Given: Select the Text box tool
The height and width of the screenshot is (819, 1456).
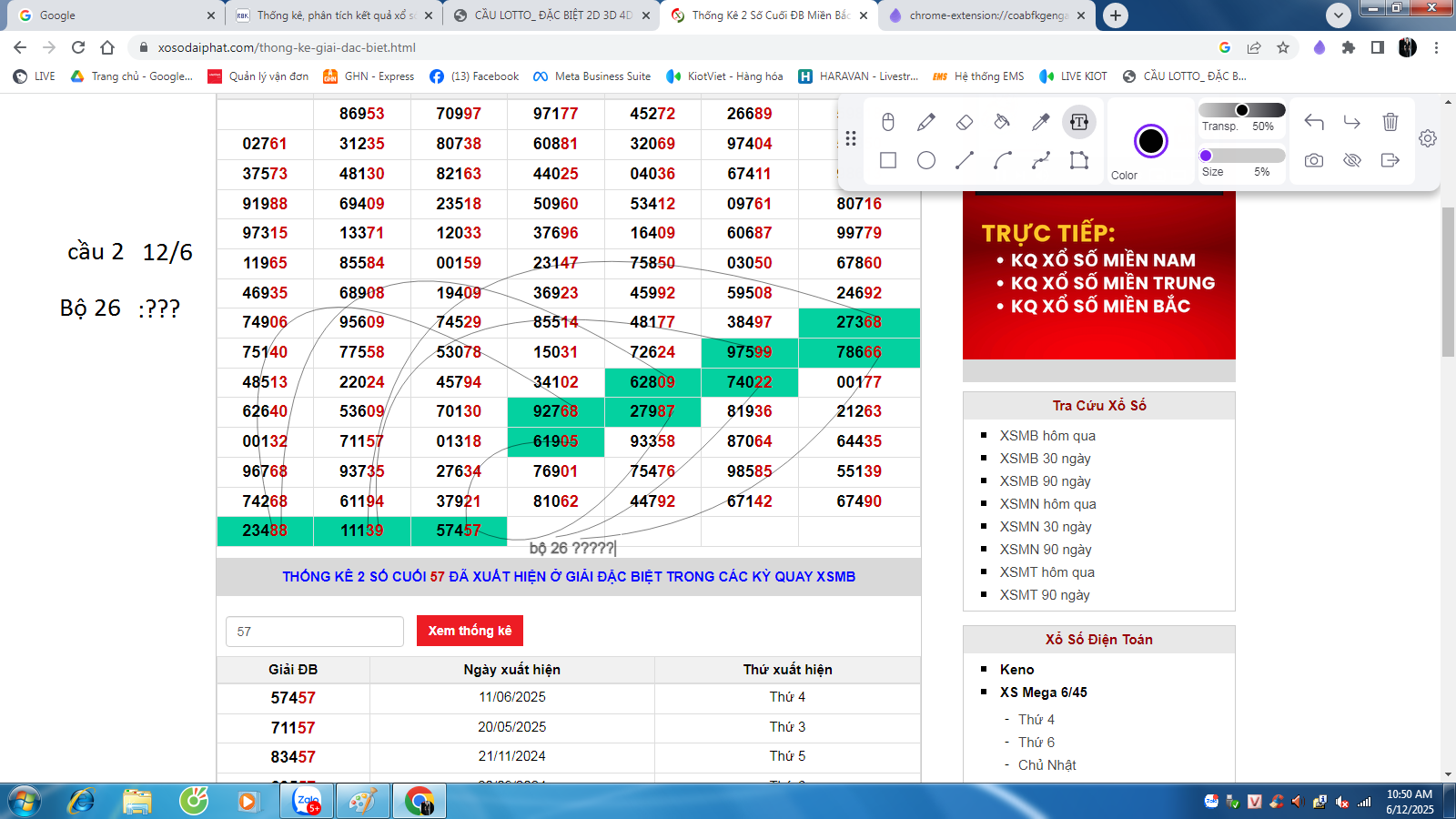Looking at the screenshot, I should click(x=1079, y=122).
